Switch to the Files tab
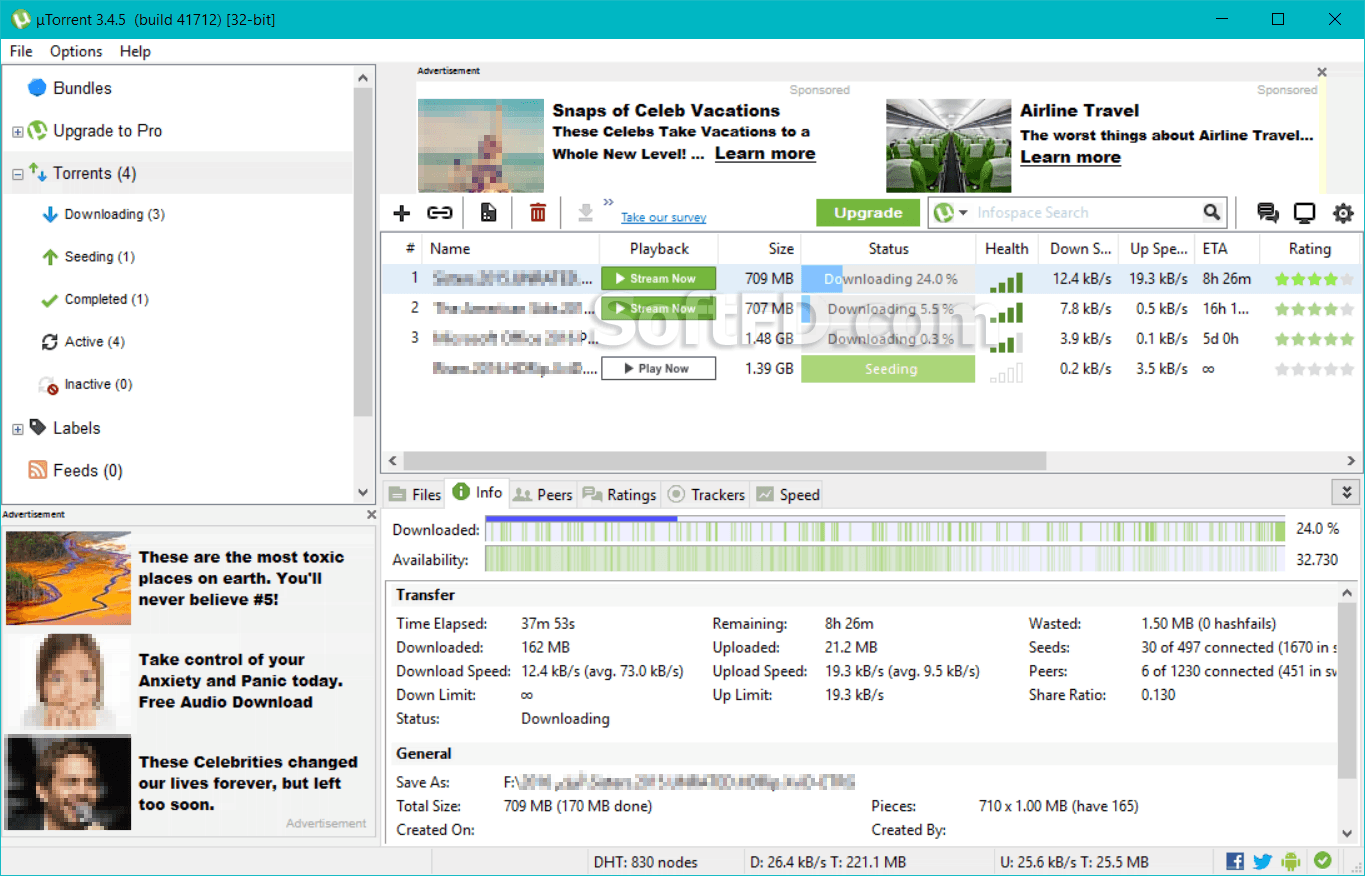Screen dimensions: 1365x876 click(x=414, y=494)
